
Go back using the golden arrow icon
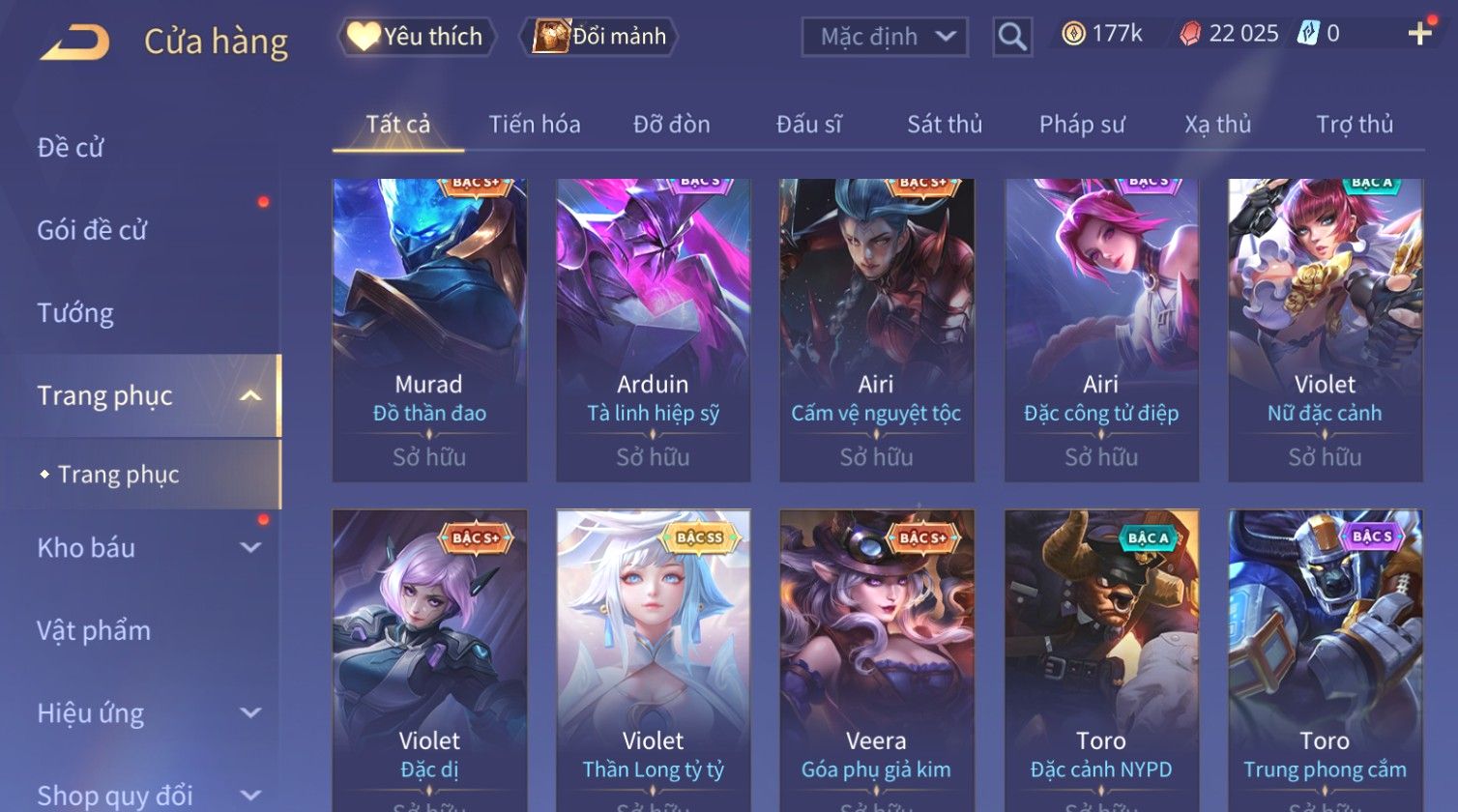point(74,43)
